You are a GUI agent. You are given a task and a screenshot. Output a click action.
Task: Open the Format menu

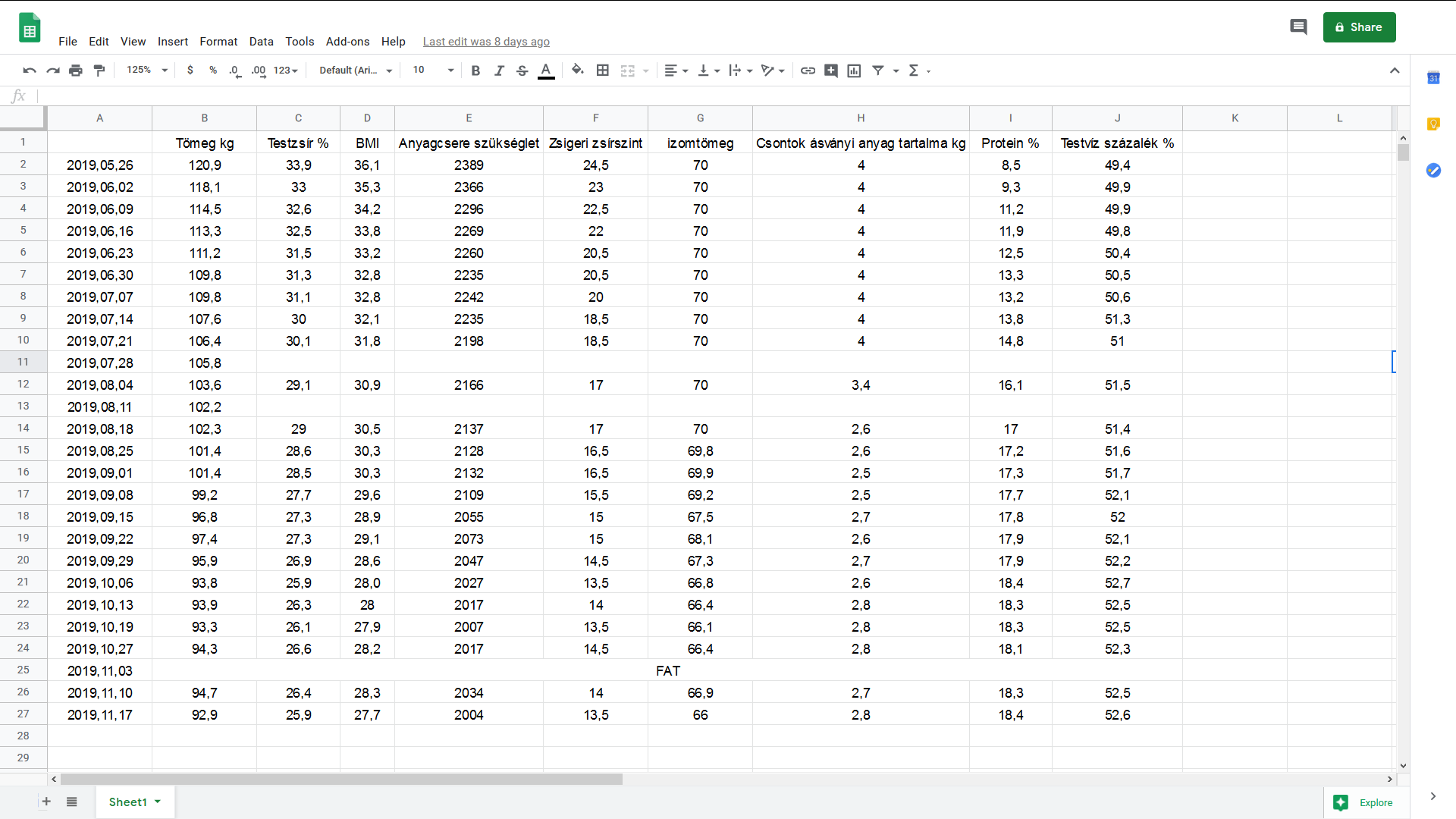point(218,42)
